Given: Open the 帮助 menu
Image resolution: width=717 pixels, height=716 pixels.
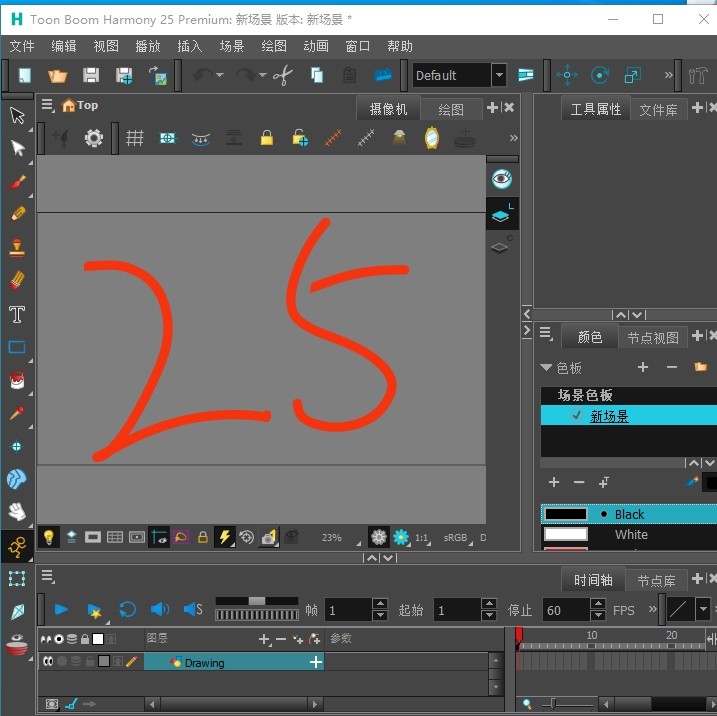Looking at the screenshot, I should click(400, 46).
